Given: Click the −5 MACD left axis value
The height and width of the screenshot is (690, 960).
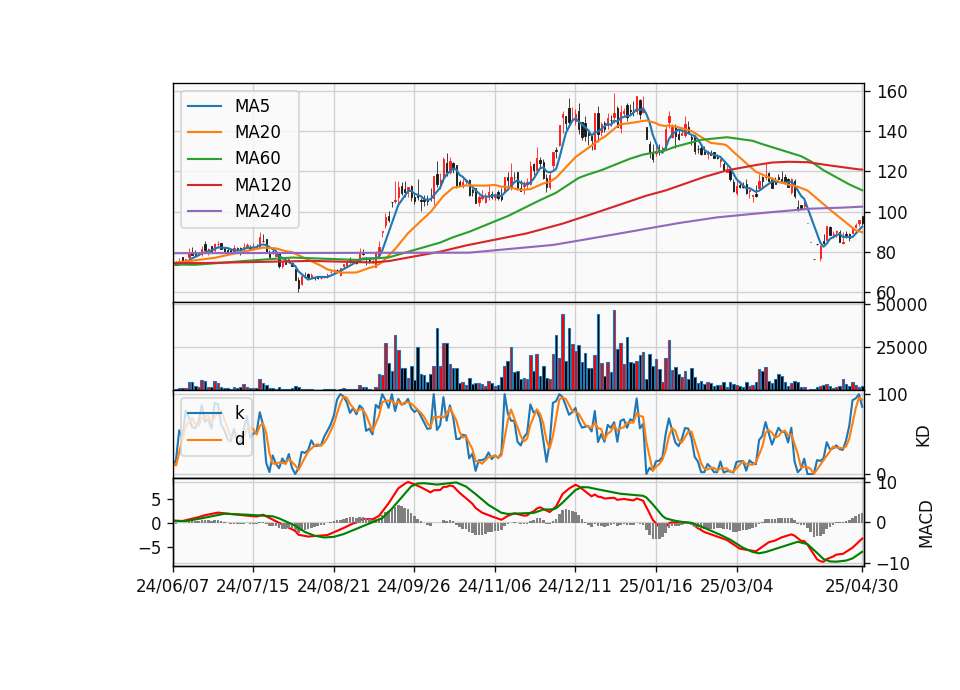Looking at the screenshot, I should (149, 548).
